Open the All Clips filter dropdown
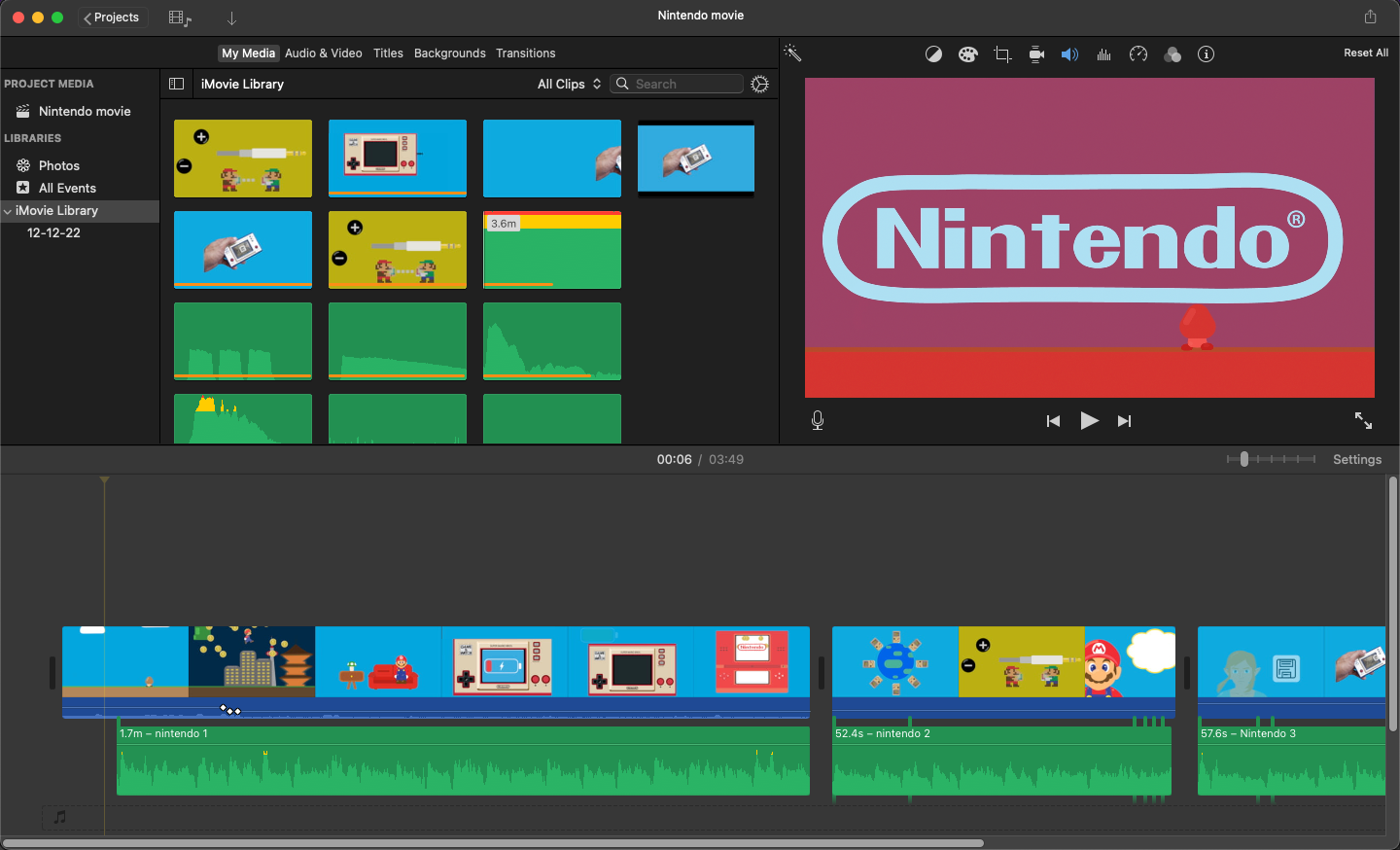 click(x=570, y=84)
